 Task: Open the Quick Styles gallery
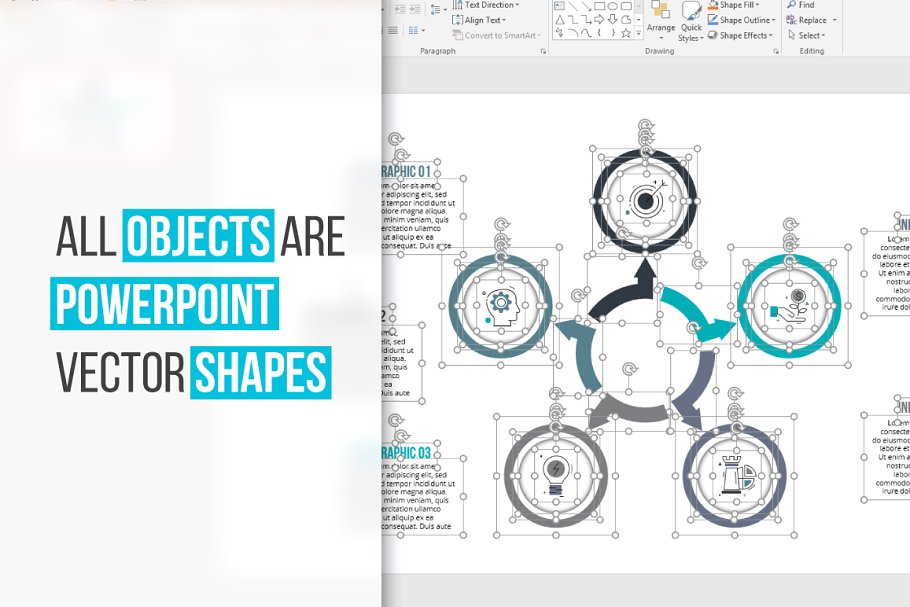point(691,29)
